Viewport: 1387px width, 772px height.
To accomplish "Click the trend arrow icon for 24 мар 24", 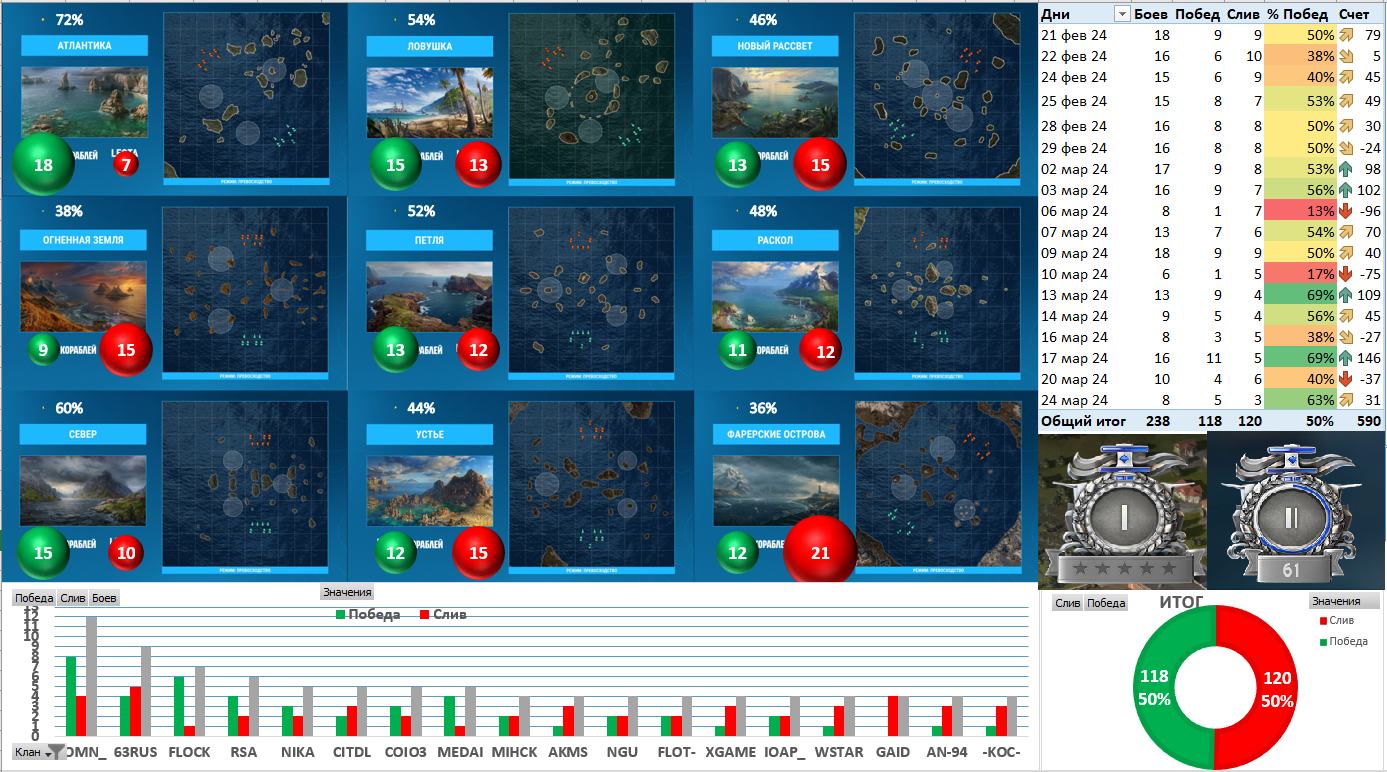I will pos(1346,400).
